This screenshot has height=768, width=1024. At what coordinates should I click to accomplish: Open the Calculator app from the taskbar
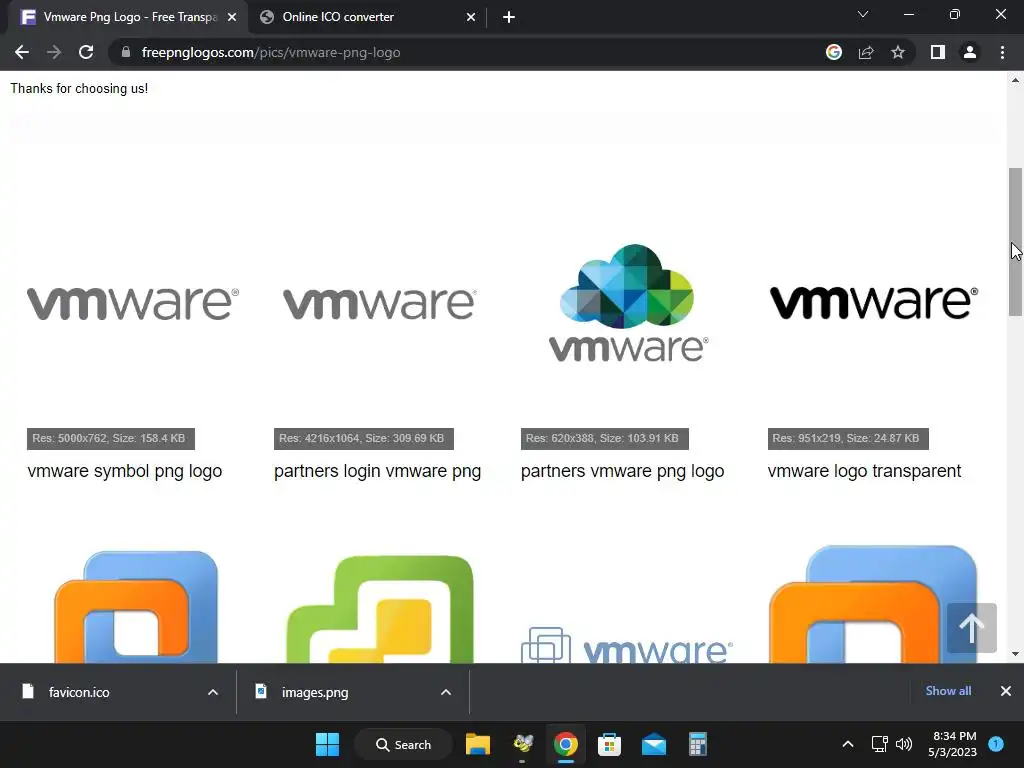pyautogui.click(x=697, y=744)
